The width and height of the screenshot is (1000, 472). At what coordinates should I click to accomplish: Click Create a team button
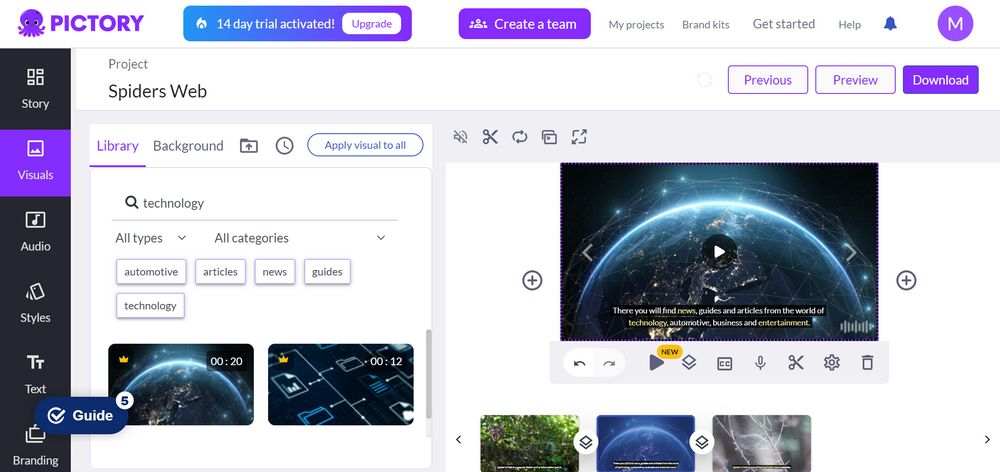point(524,24)
